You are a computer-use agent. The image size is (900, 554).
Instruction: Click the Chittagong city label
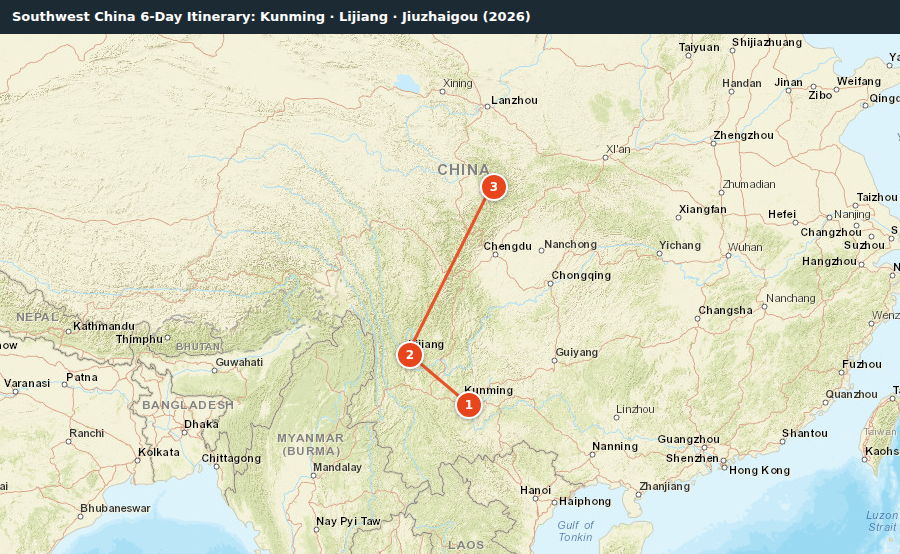231,459
